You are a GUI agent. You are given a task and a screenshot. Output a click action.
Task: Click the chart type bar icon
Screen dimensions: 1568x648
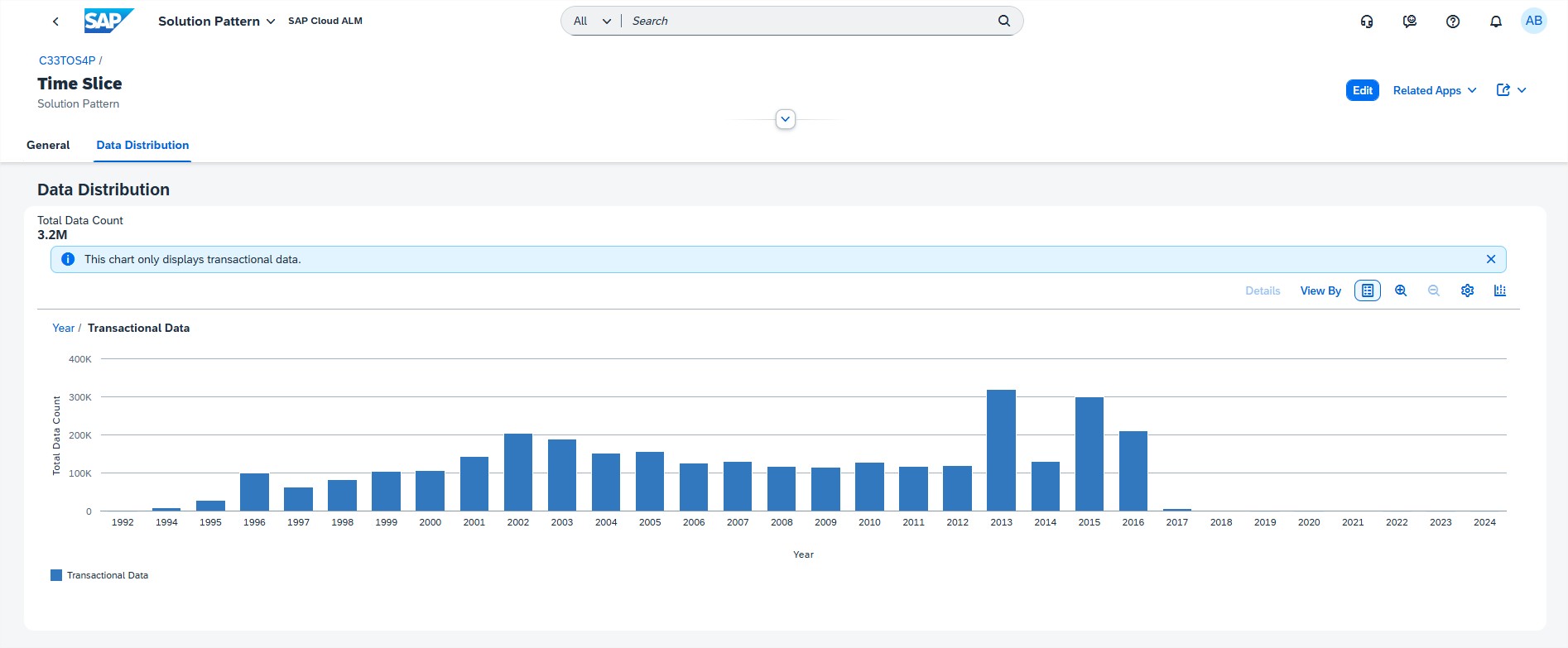point(1500,290)
